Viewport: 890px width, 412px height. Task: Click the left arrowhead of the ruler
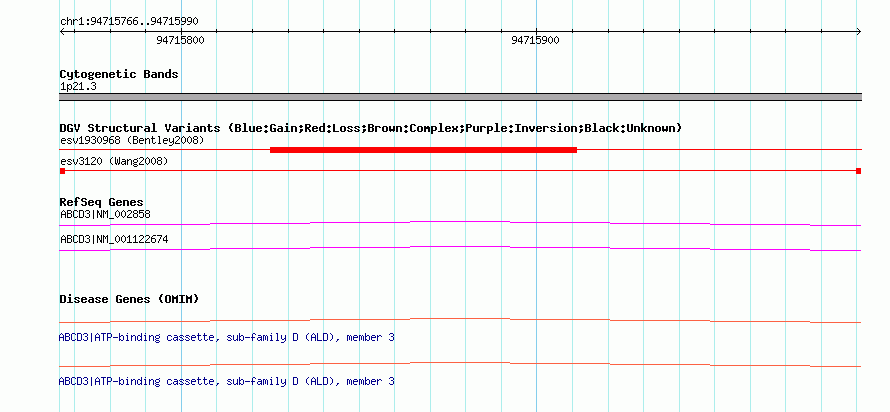(x=62, y=32)
